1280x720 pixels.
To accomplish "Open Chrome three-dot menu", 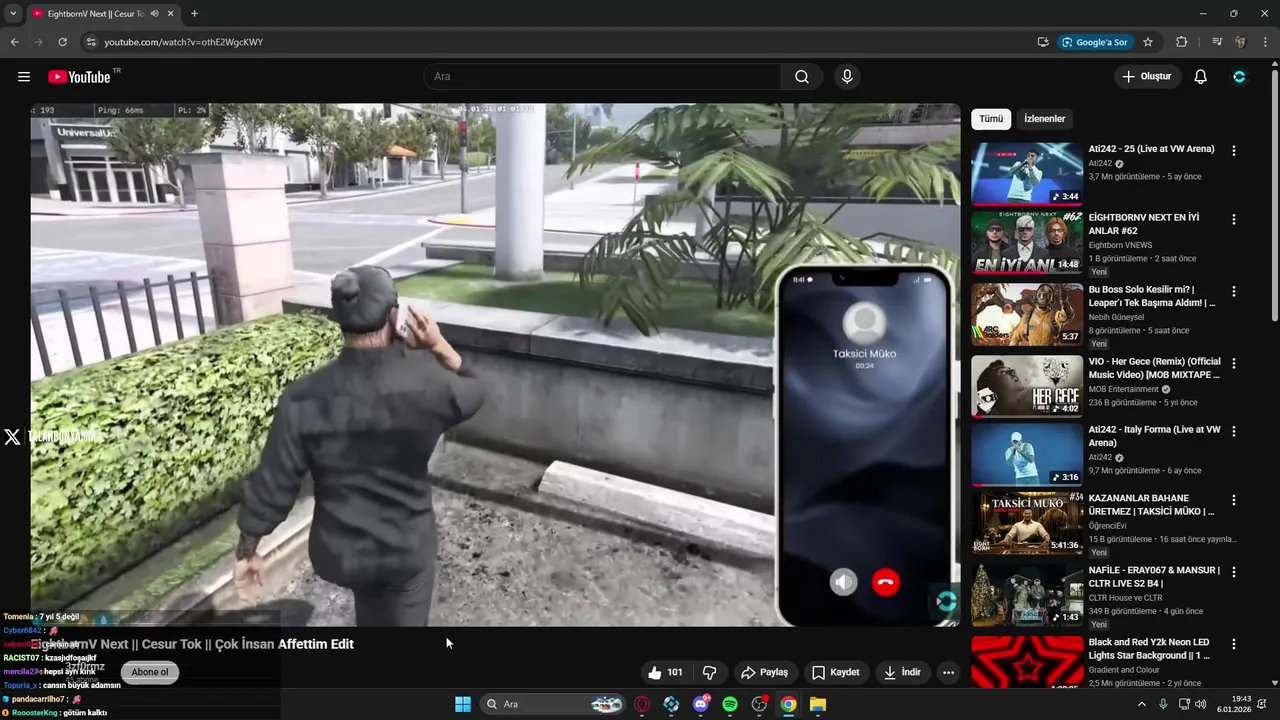I will pos(1266,42).
